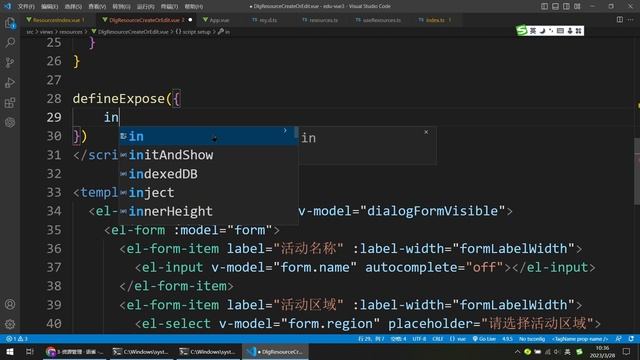640x360 pixels.
Task: Toggle the panel layout button
Action: click(x=555, y=6)
